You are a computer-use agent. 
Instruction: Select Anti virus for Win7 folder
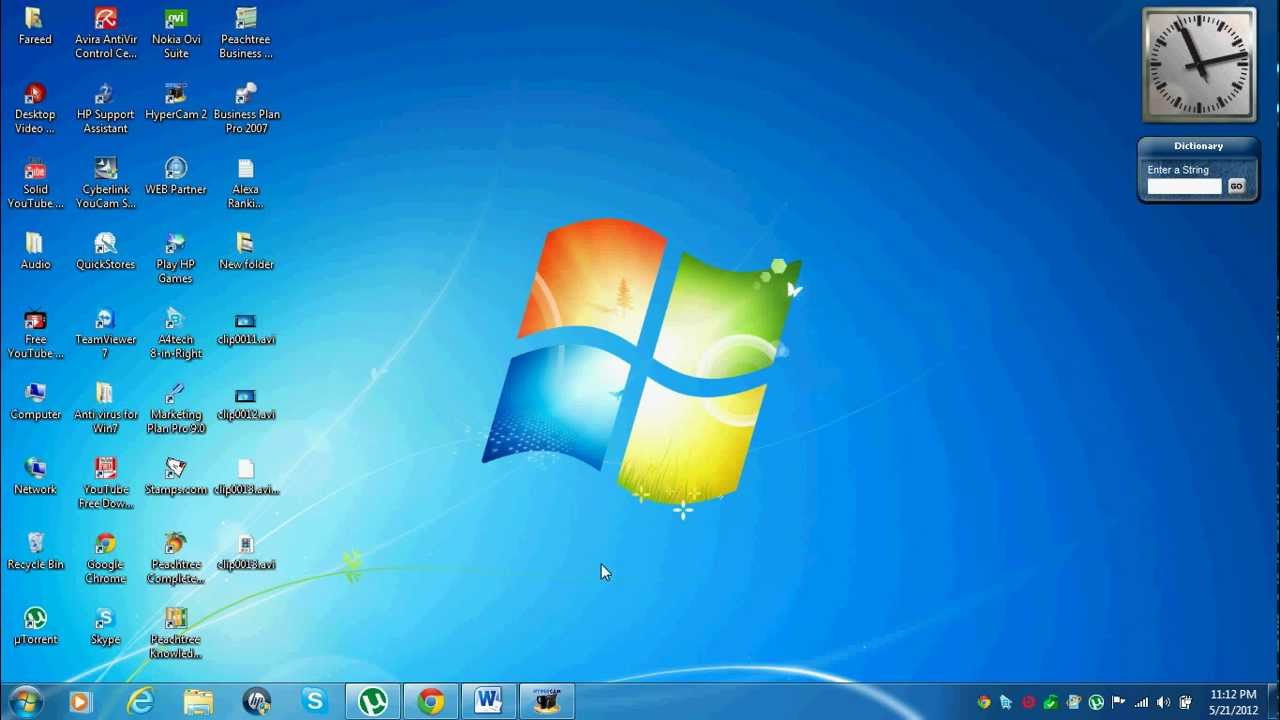click(x=105, y=409)
